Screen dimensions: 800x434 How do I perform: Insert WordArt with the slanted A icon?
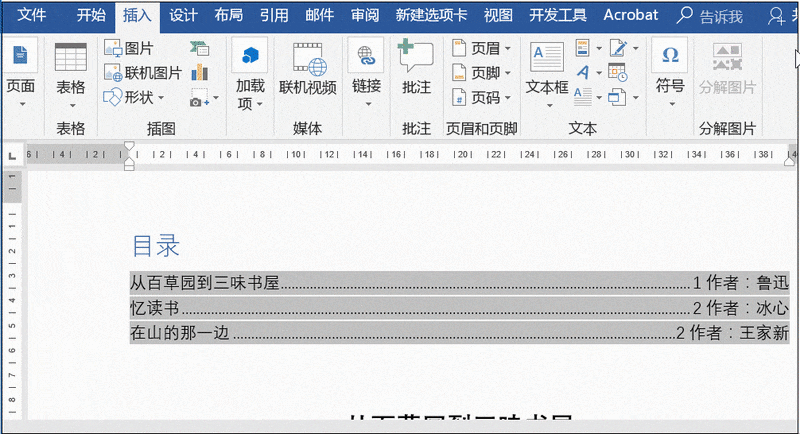(x=583, y=72)
